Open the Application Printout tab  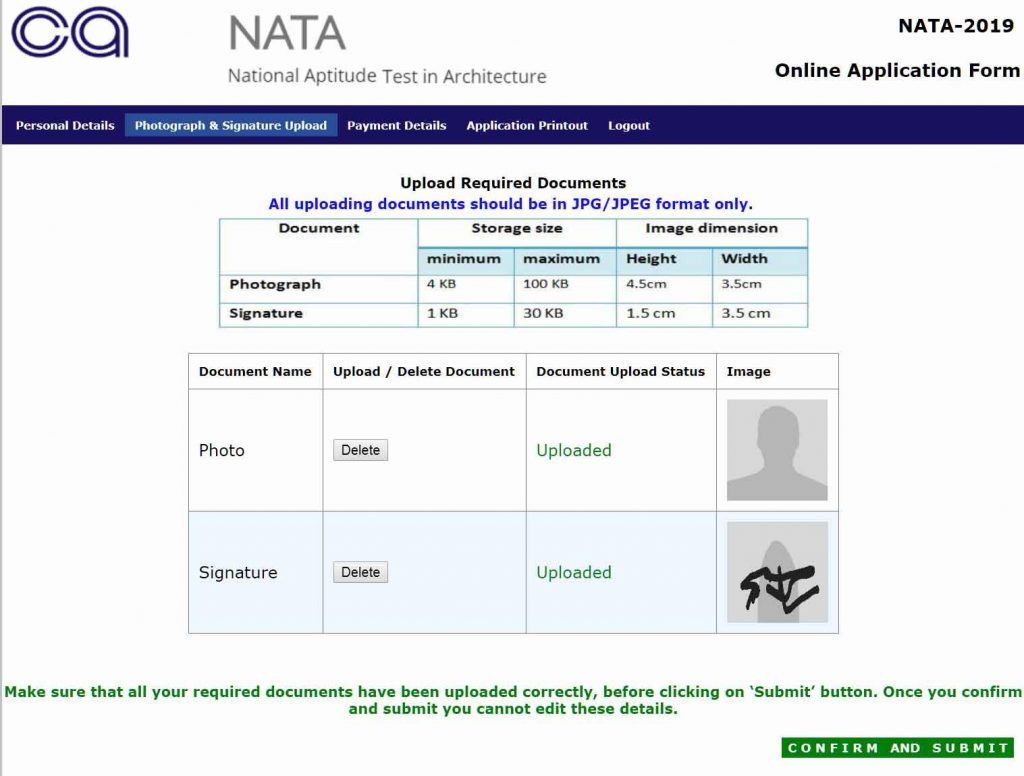pyautogui.click(x=527, y=125)
